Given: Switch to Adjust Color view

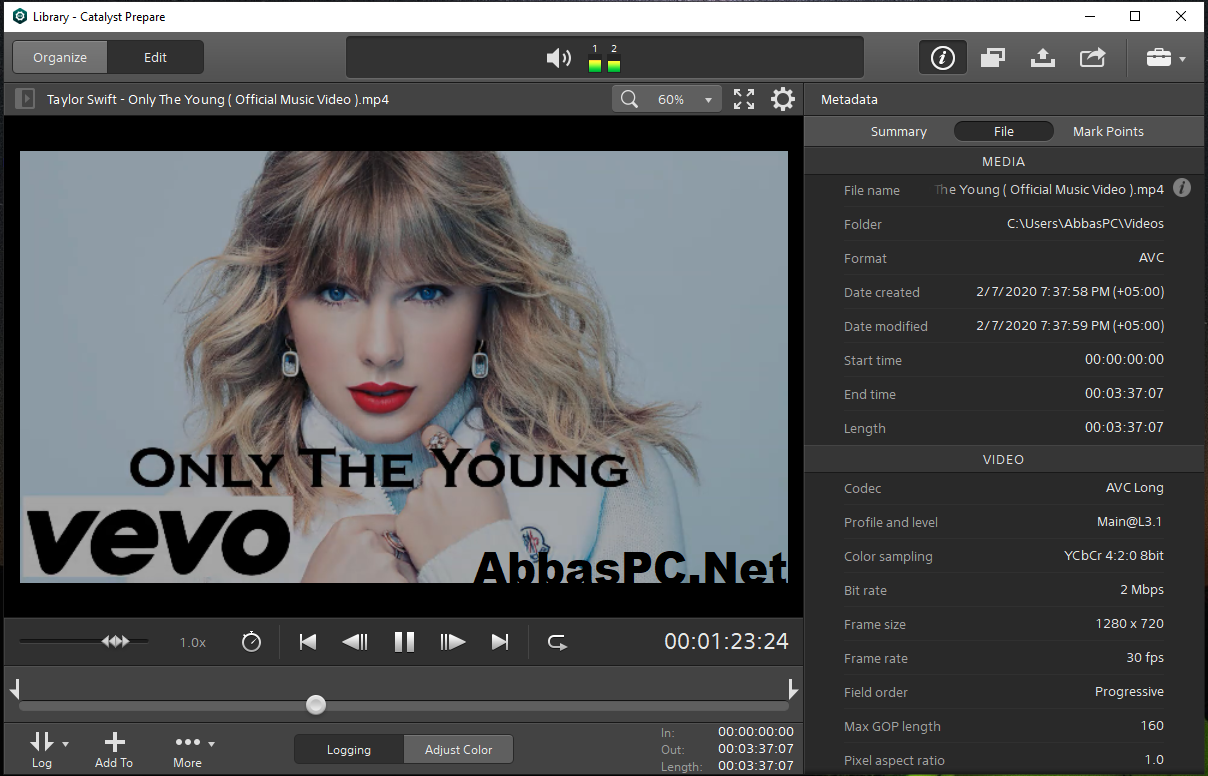Looking at the screenshot, I should tap(458, 749).
